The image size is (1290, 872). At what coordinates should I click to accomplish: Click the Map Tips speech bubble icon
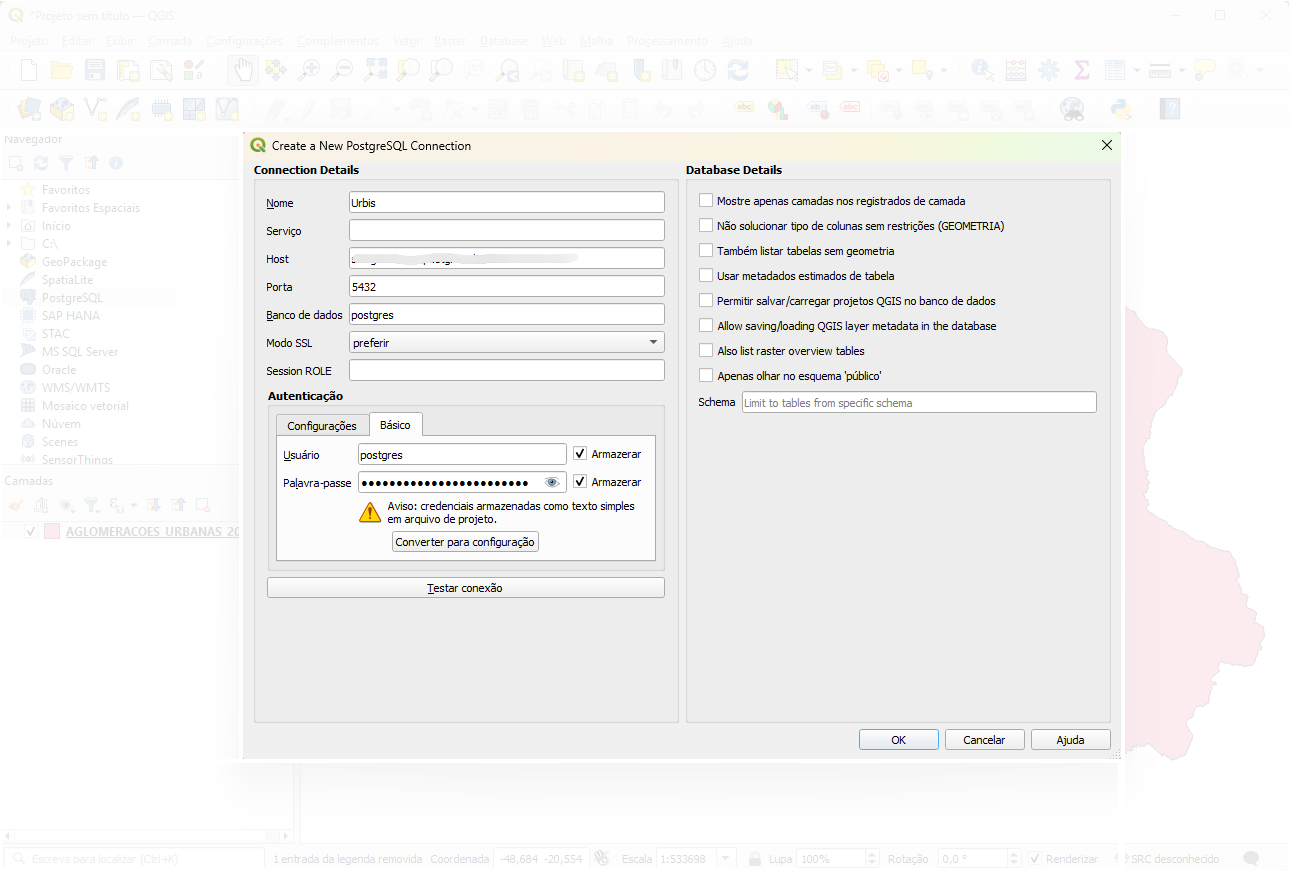click(x=1205, y=70)
